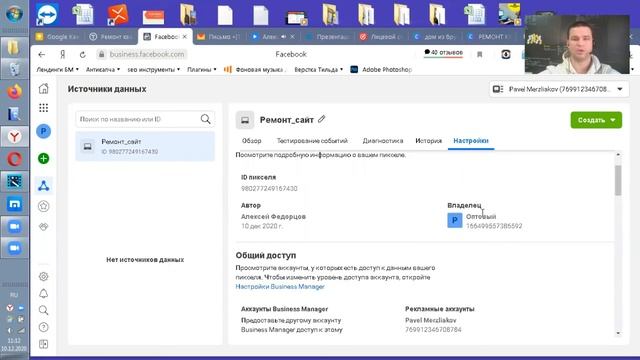Go back with the browser back arrow
The image size is (640, 360).
tap(42, 54)
